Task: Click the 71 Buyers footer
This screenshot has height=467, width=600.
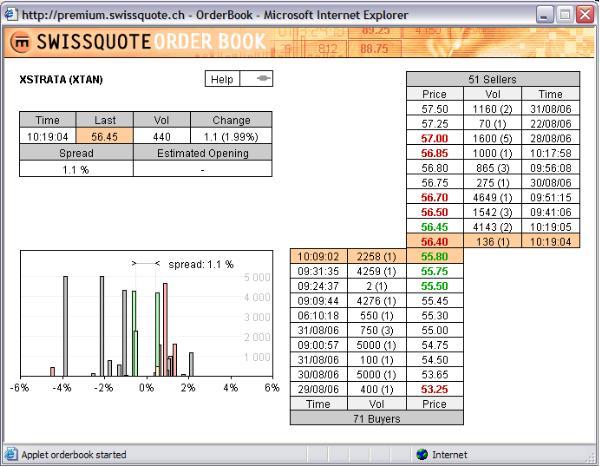Action: [x=377, y=418]
